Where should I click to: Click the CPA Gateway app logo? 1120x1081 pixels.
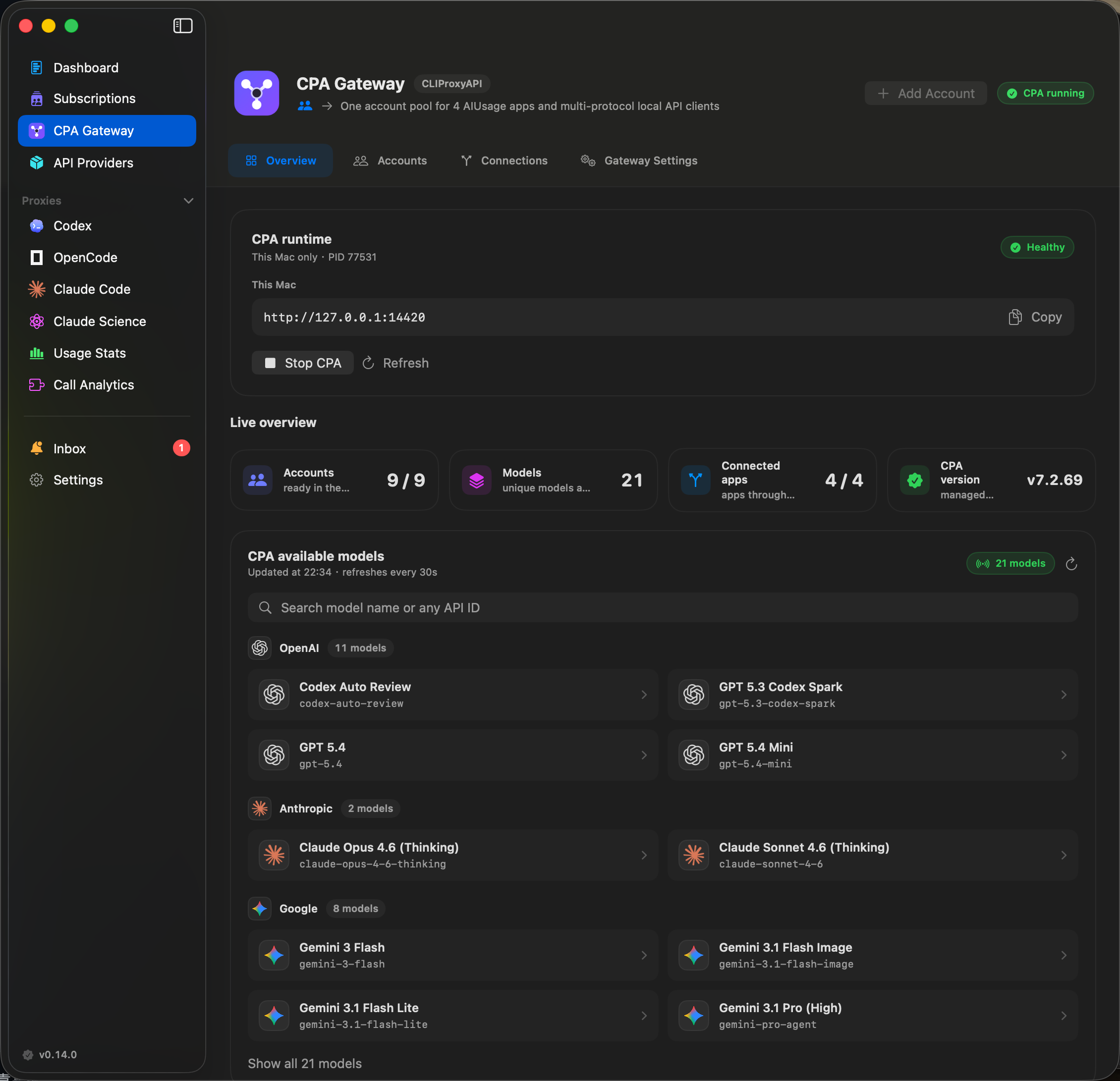tap(257, 93)
